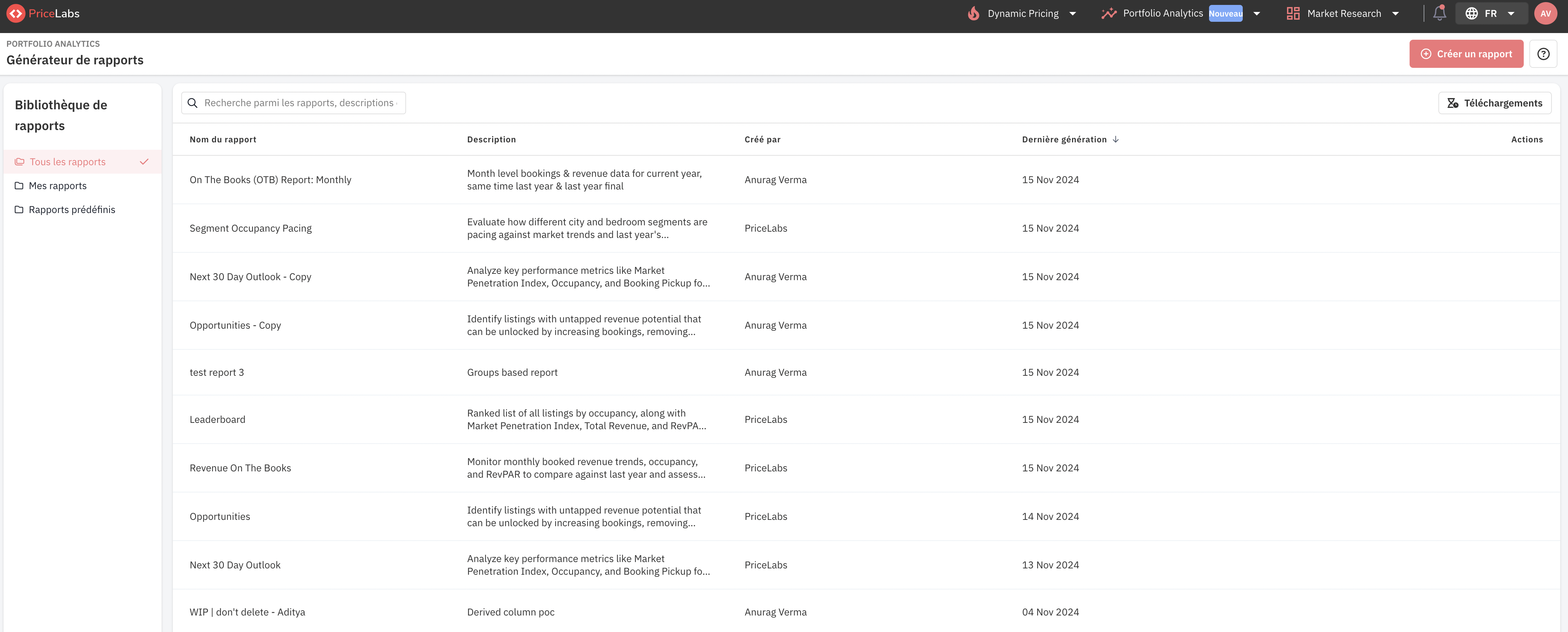The image size is (1568, 632).
Task: Open WIP | don't delete - Aditya
Action: (x=247, y=612)
